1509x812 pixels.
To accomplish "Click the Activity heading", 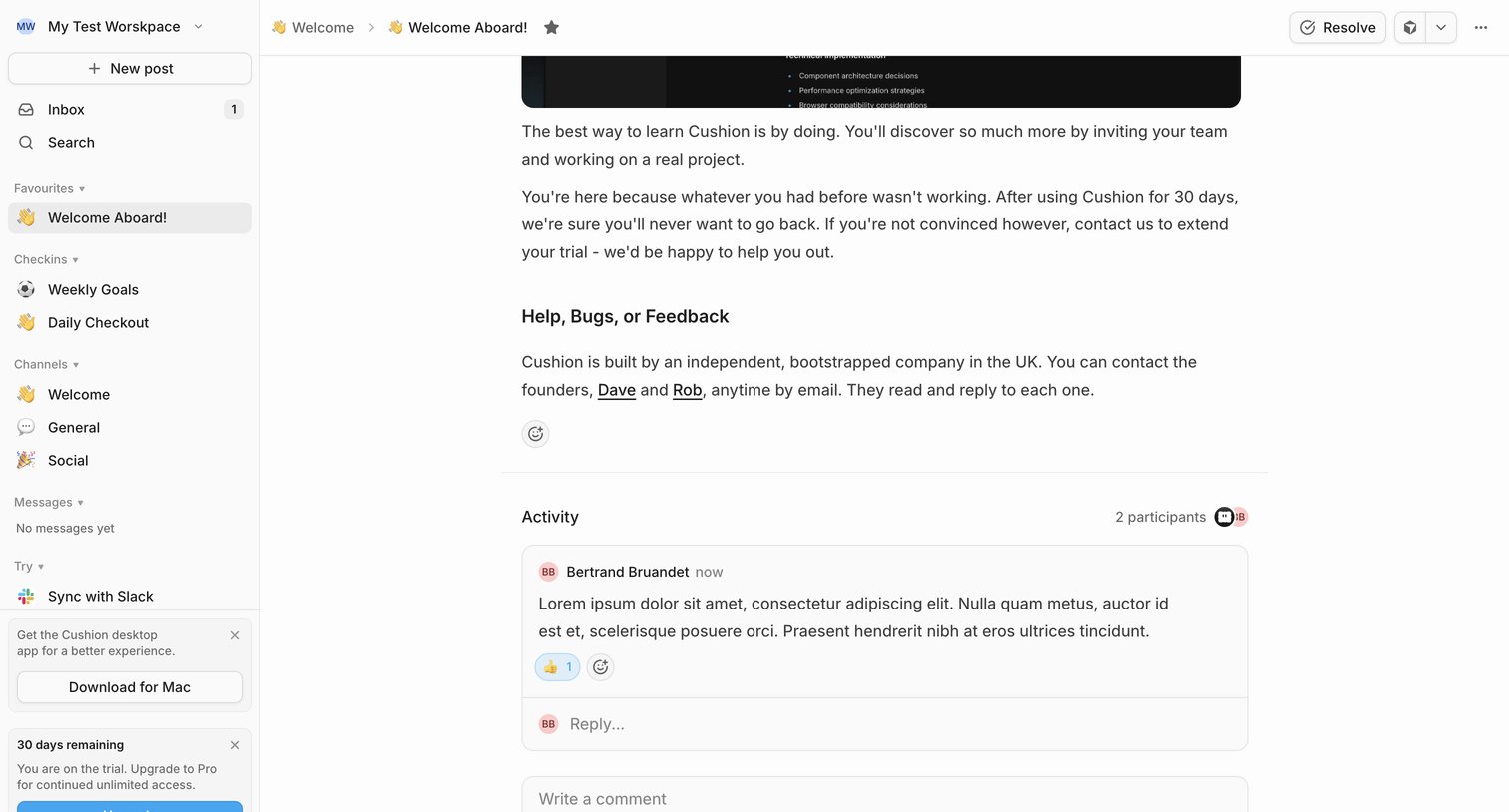I will (x=550, y=517).
